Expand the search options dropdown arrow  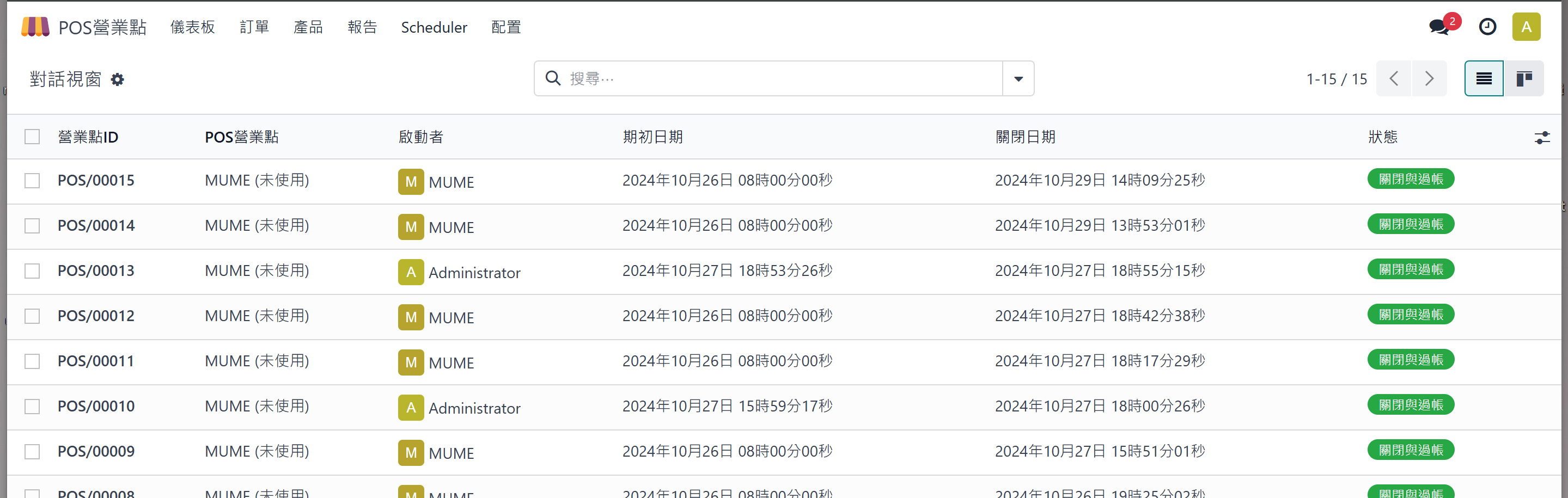(x=1017, y=78)
